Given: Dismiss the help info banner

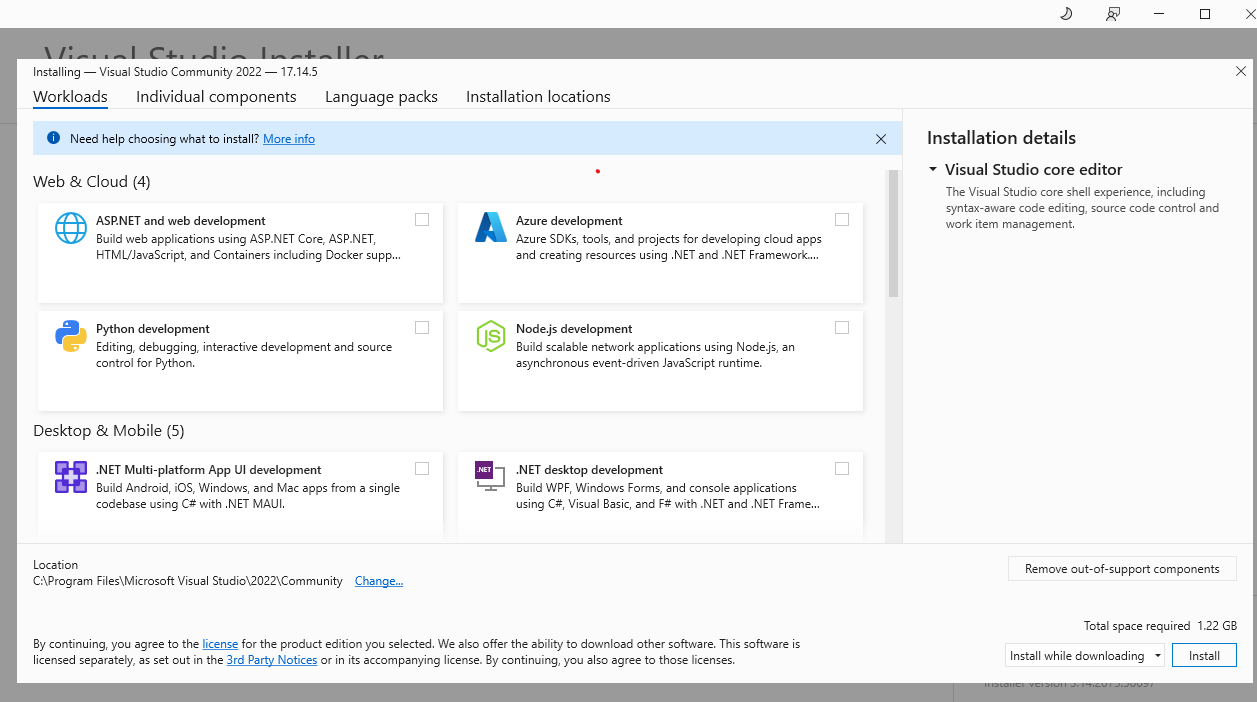Looking at the screenshot, I should pos(881,139).
